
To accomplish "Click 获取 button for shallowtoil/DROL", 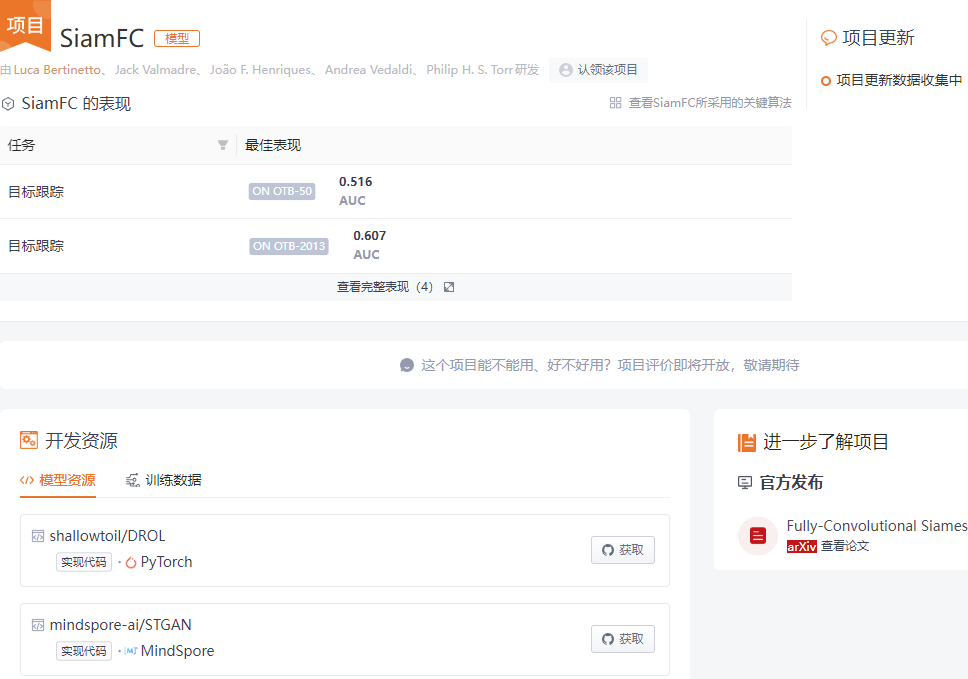I will point(623,550).
